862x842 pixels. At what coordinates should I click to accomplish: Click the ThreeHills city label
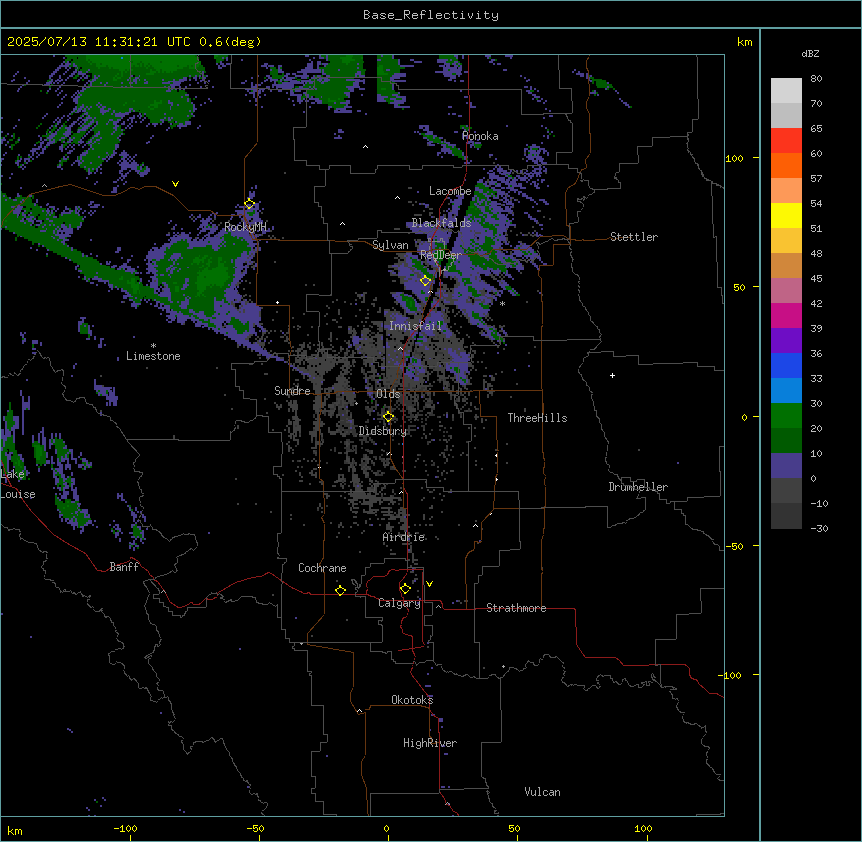point(537,418)
